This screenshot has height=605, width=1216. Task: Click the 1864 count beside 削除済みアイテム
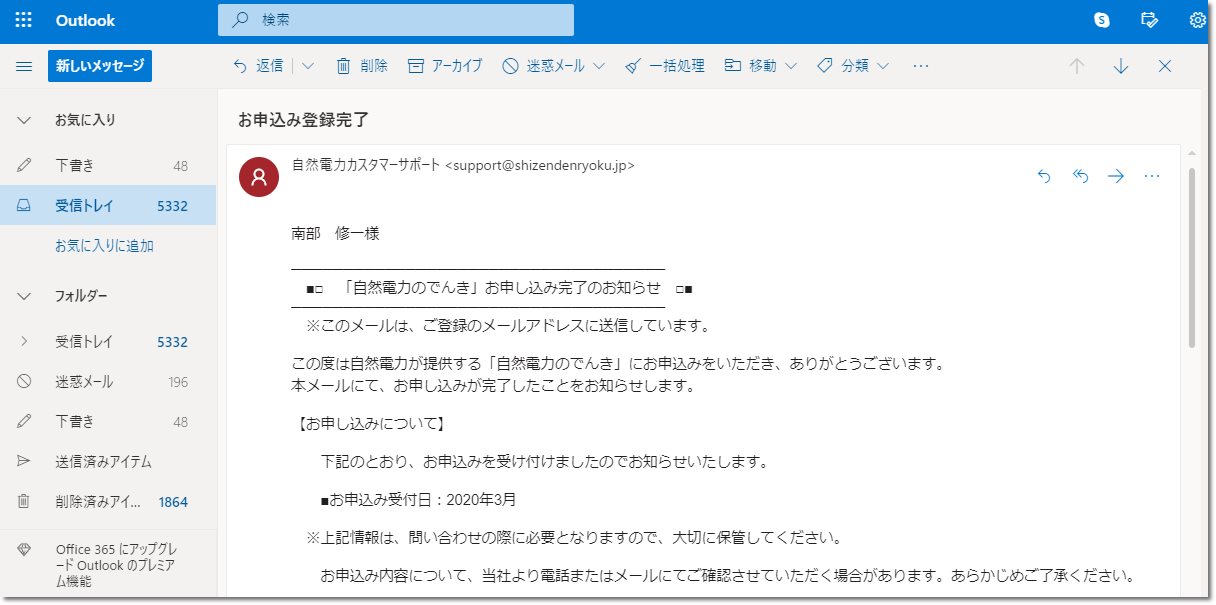173,502
